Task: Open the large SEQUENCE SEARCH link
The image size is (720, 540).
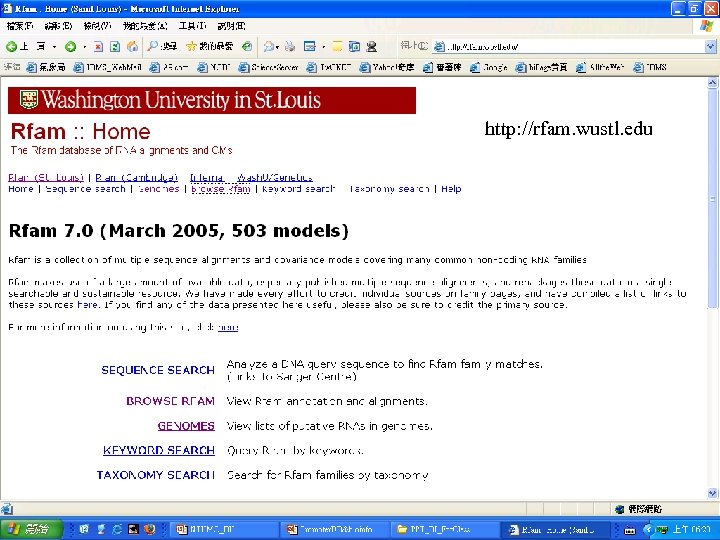Action: [x=158, y=370]
